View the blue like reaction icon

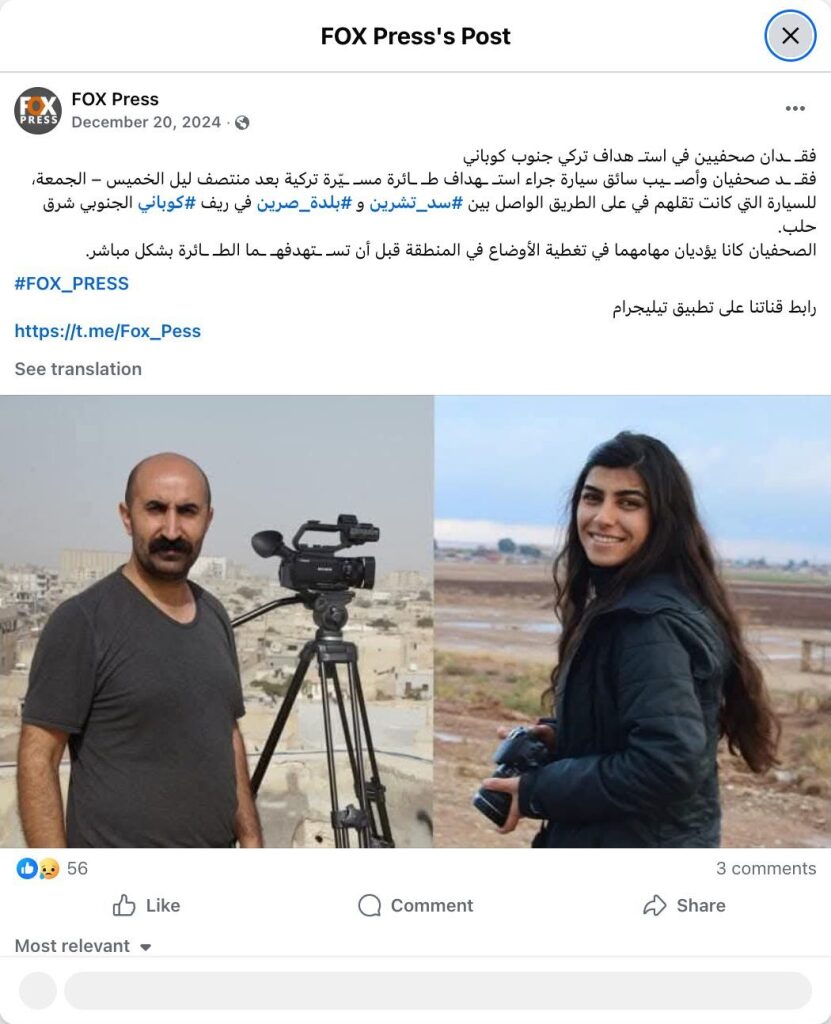click(27, 869)
